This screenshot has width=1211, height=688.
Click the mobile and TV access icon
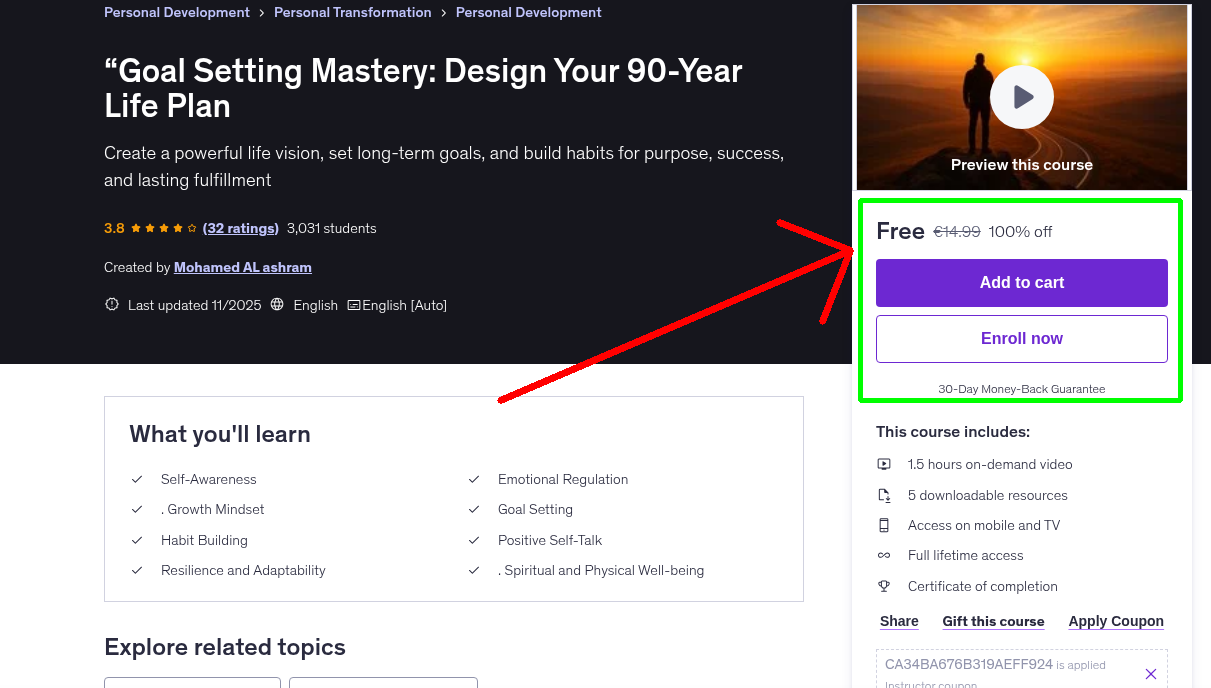tap(884, 525)
